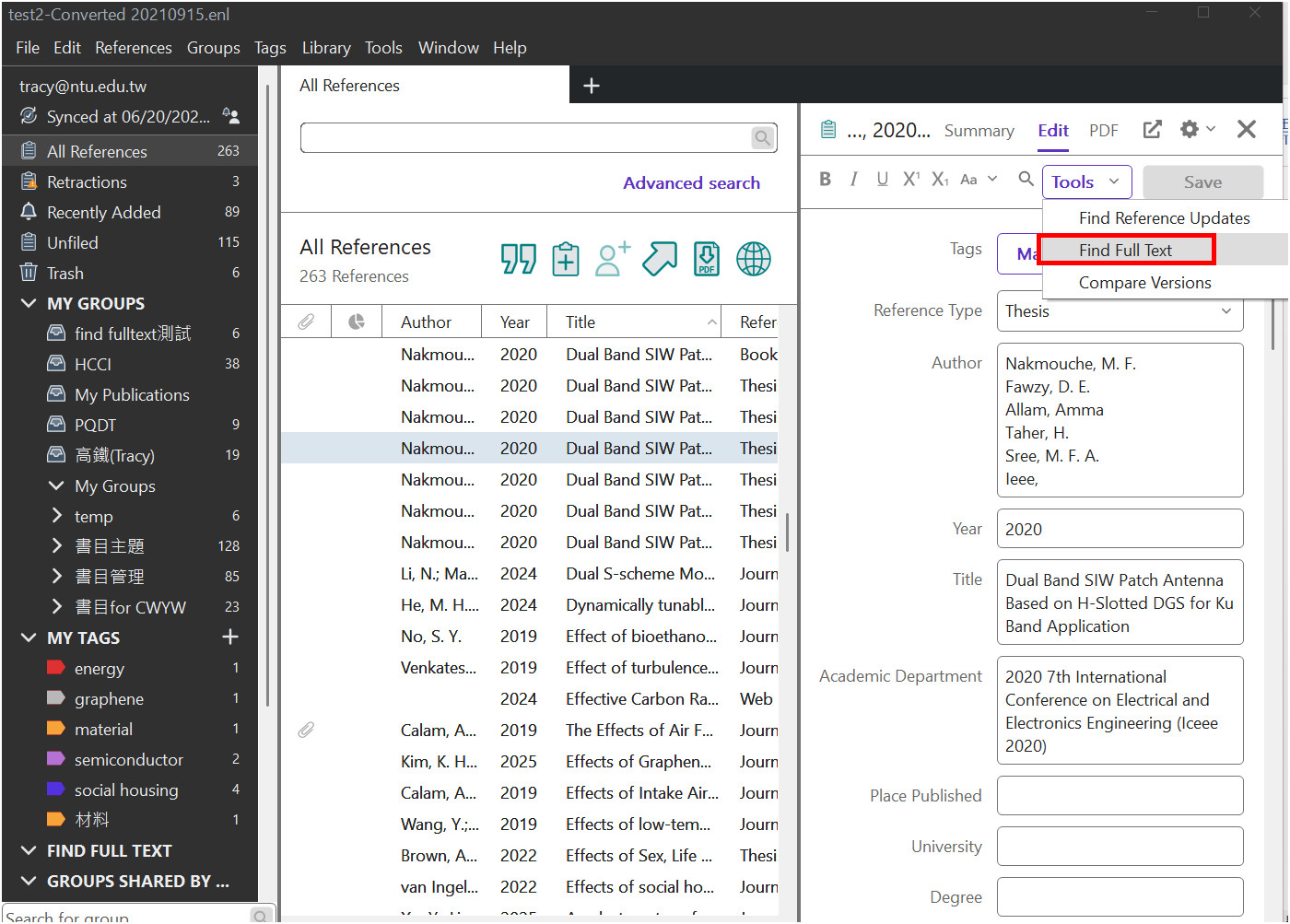Screen dimensions: 1290x924
Task: Click find-in-reference magnifier icon
Action: (x=1026, y=180)
